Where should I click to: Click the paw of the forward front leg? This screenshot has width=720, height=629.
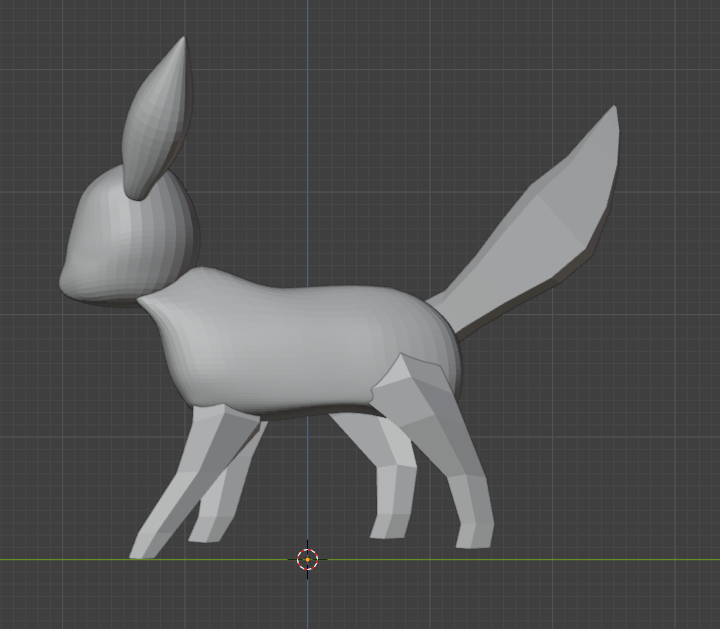(x=145, y=546)
